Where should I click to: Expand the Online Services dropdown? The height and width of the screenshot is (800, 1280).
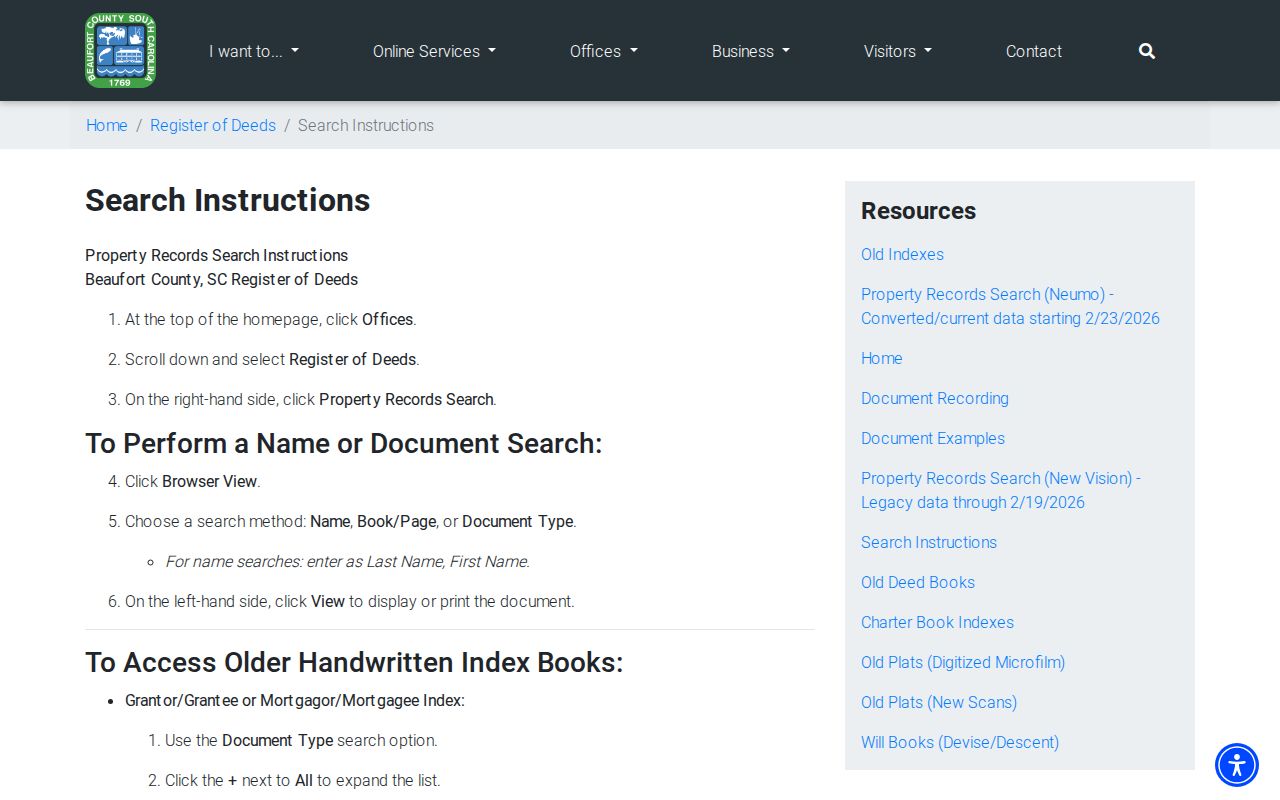click(434, 51)
